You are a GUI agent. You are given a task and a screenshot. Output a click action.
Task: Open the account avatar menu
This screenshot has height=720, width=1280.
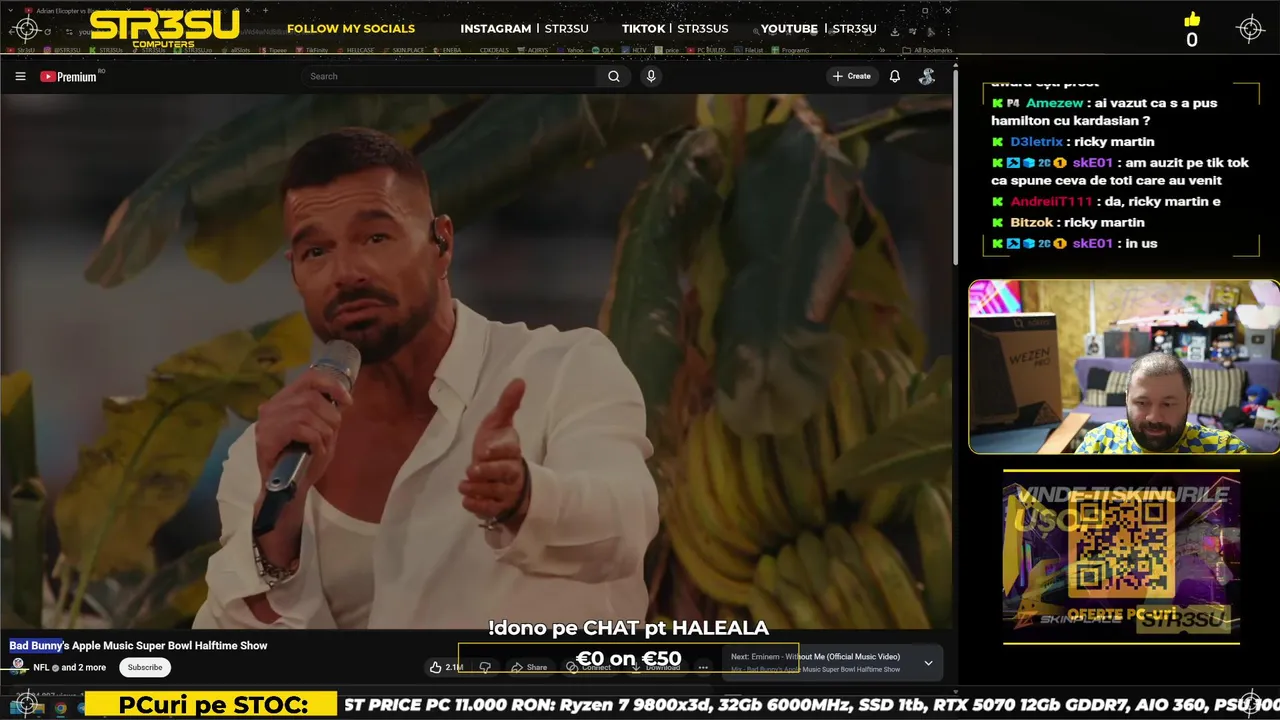[x=927, y=76]
